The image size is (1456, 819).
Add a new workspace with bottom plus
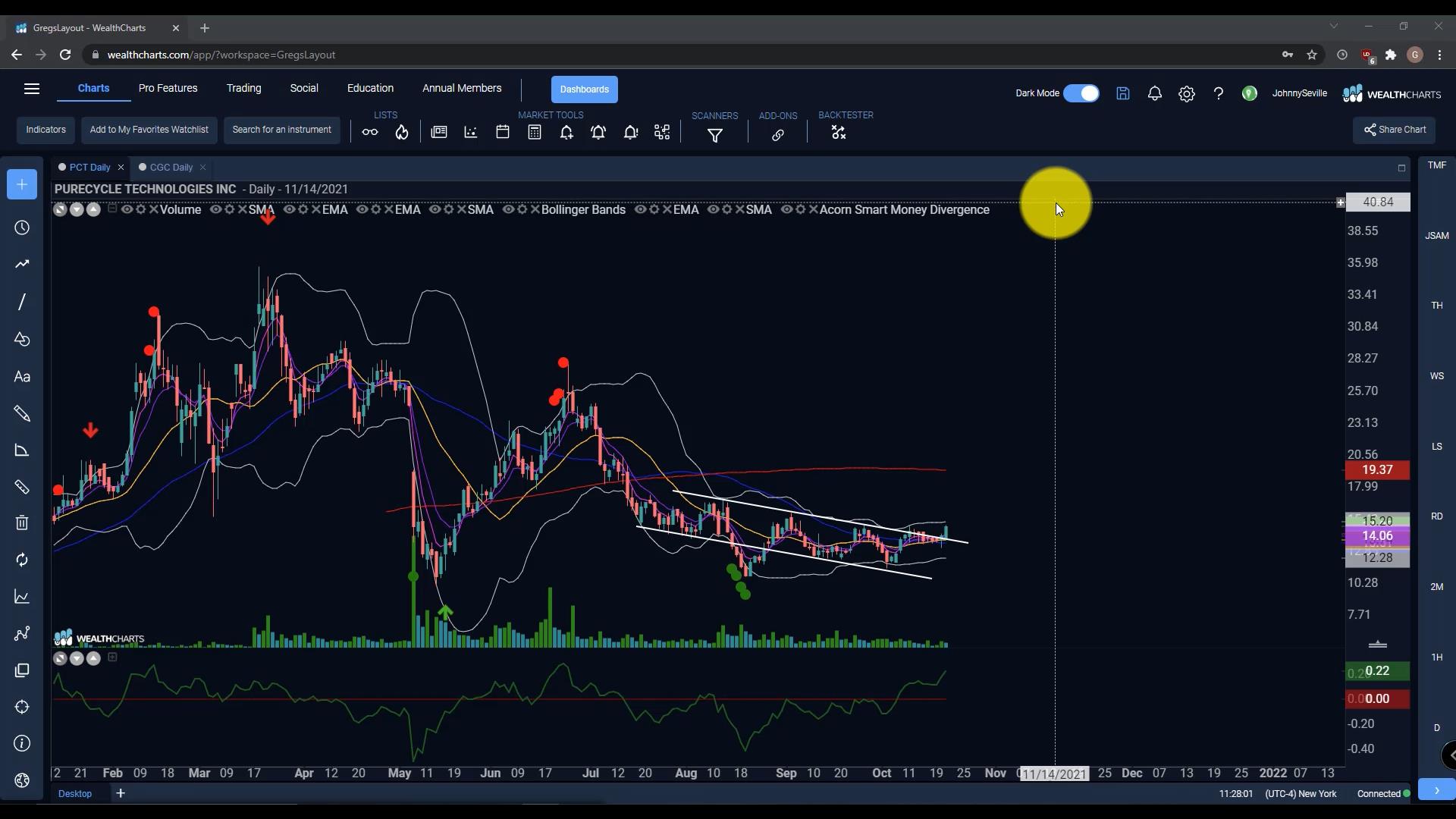click(121, 793)
